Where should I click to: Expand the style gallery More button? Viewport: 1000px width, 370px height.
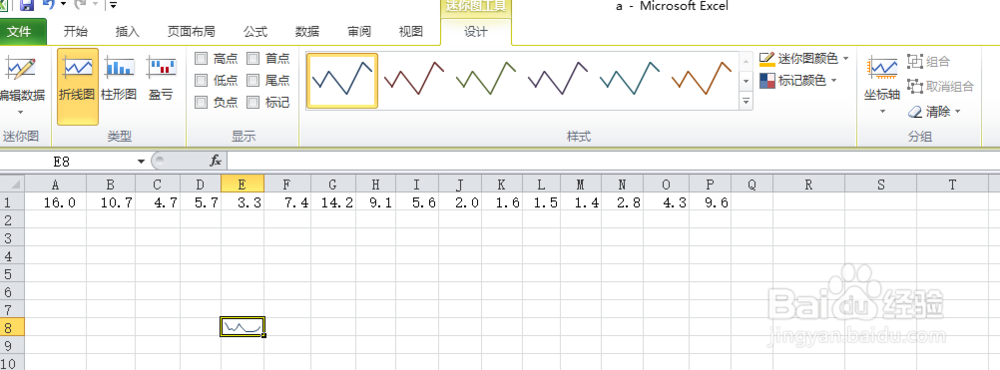pos(746,101)
